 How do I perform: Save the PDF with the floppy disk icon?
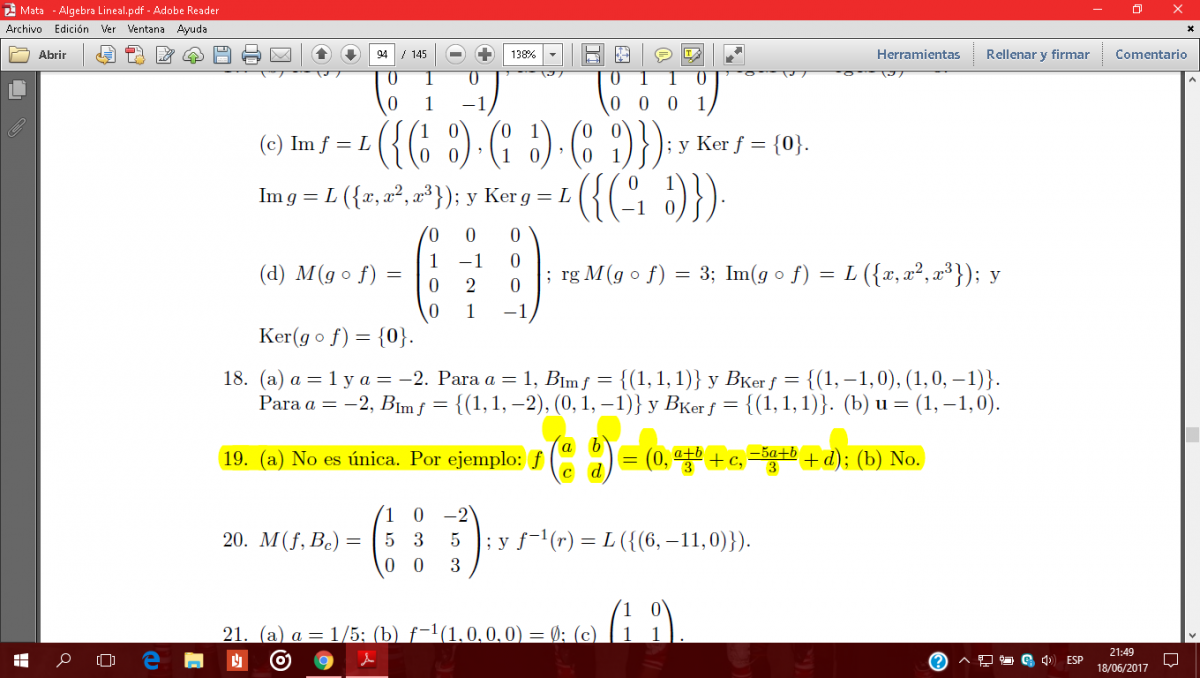pyautogui.click(x=222, y=54)
